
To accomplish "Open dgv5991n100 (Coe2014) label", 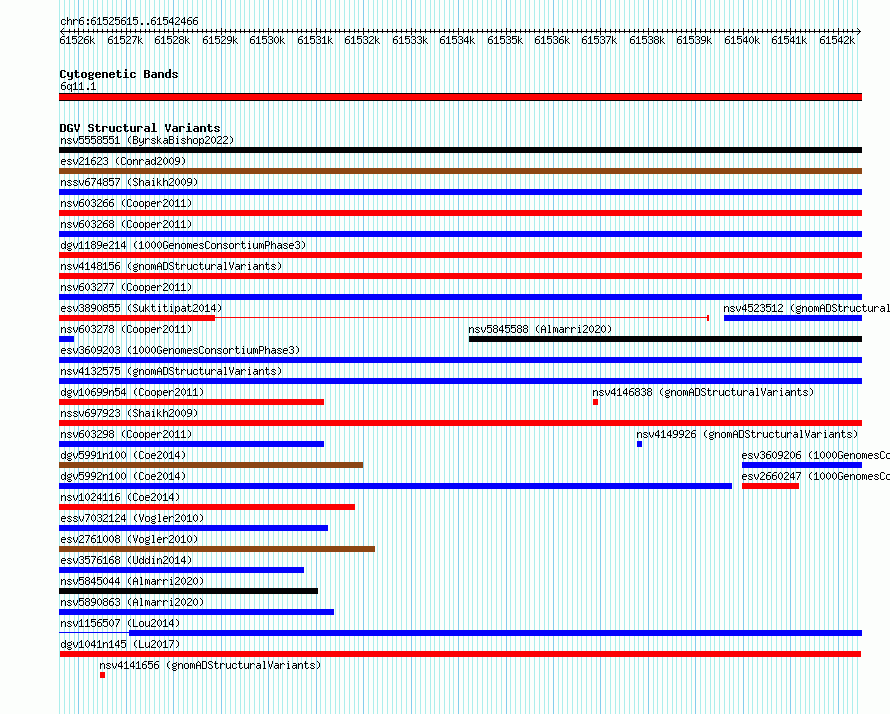I will (123, 455).
